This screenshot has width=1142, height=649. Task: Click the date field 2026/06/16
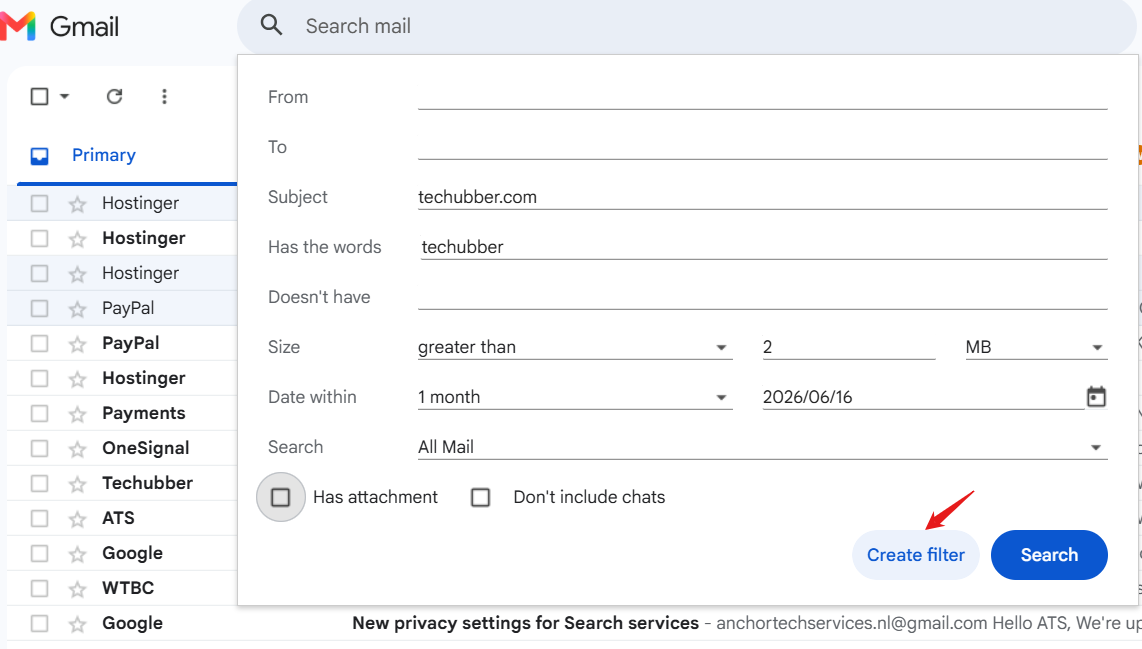click(x=923, y=397)
